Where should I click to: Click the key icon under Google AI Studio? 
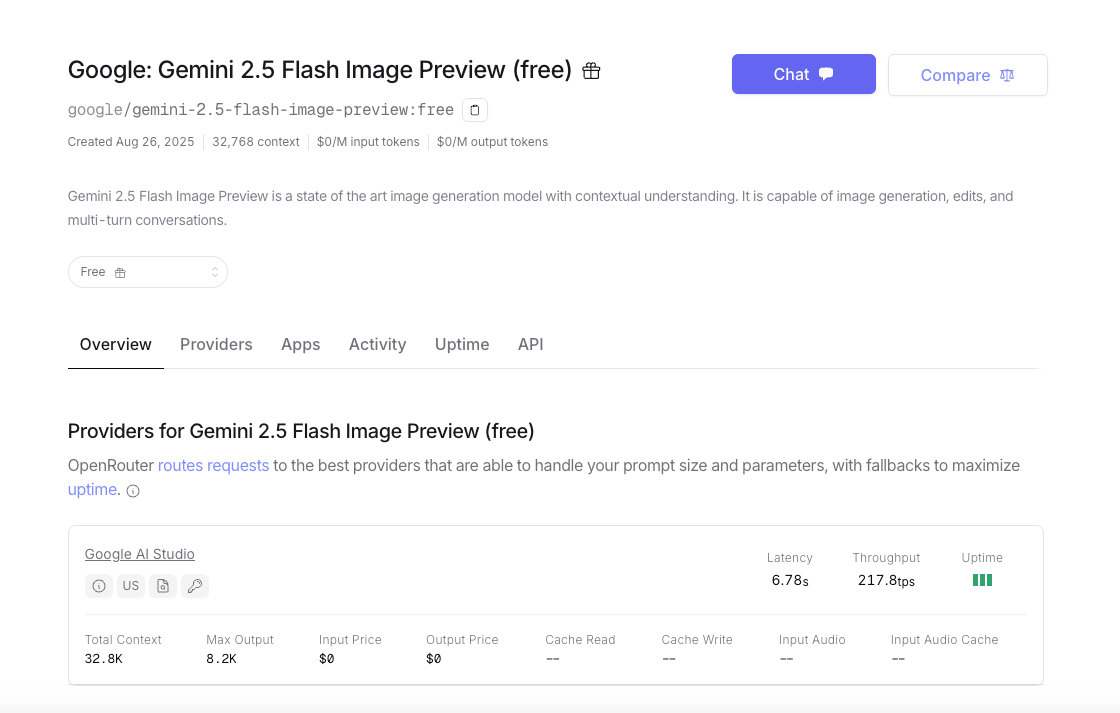pos(195,586)
